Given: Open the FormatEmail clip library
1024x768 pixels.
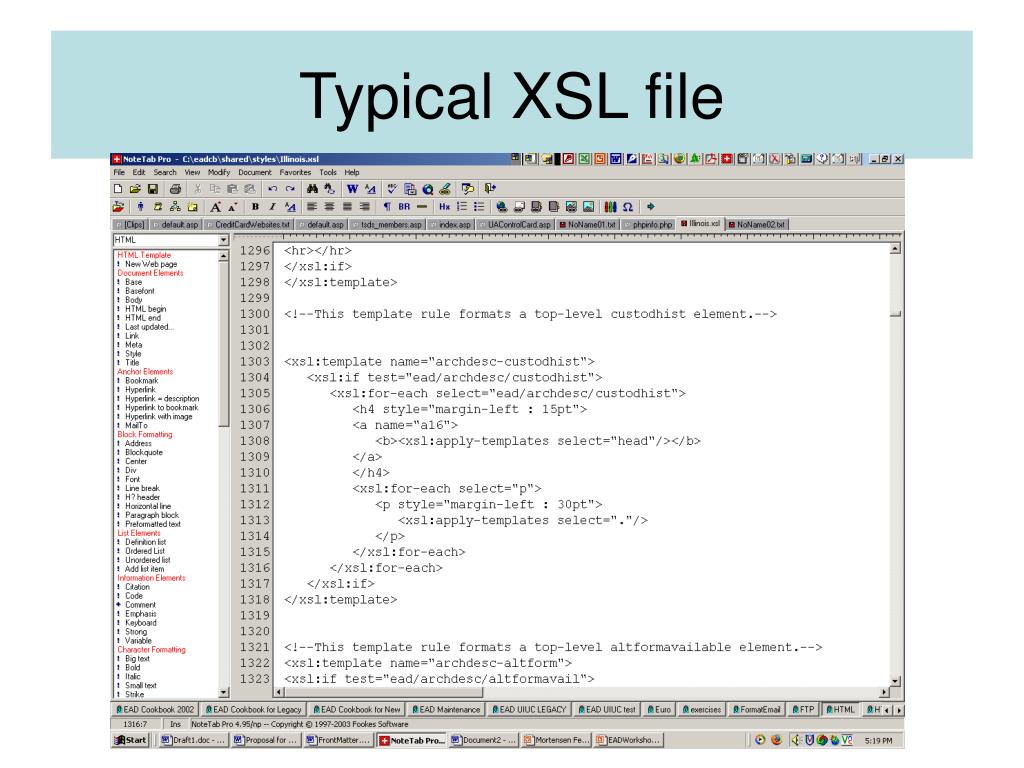Looking at the screenshot, I should (x=756, y=710).
